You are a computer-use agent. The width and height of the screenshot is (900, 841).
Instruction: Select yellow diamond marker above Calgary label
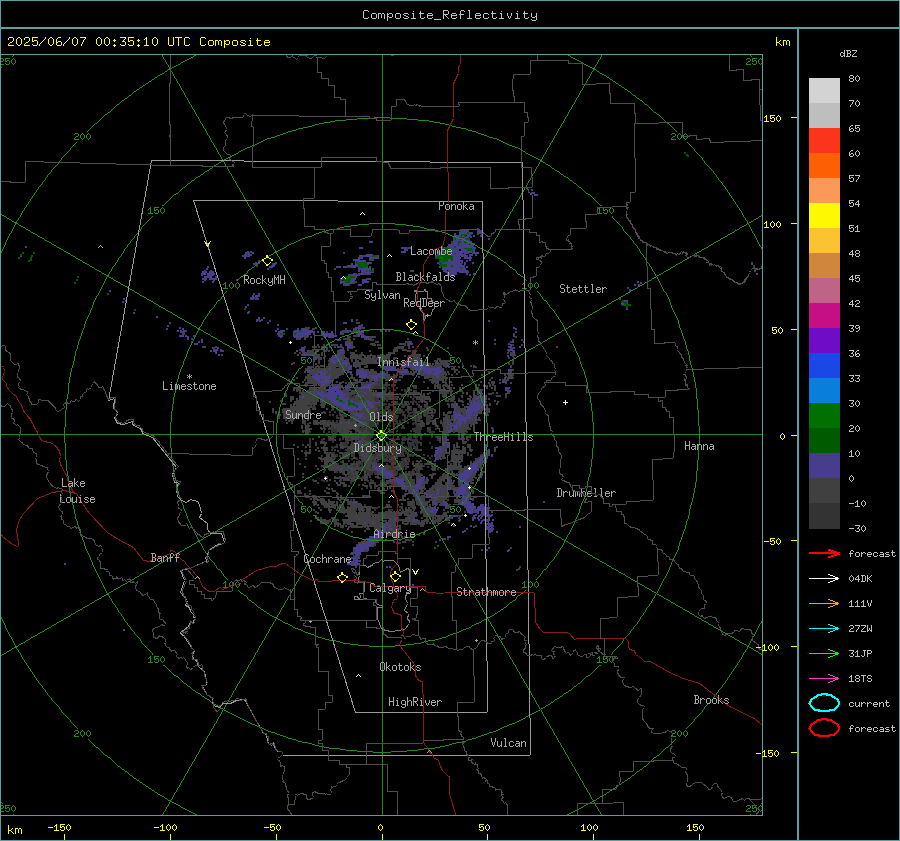tap(395, 576)
